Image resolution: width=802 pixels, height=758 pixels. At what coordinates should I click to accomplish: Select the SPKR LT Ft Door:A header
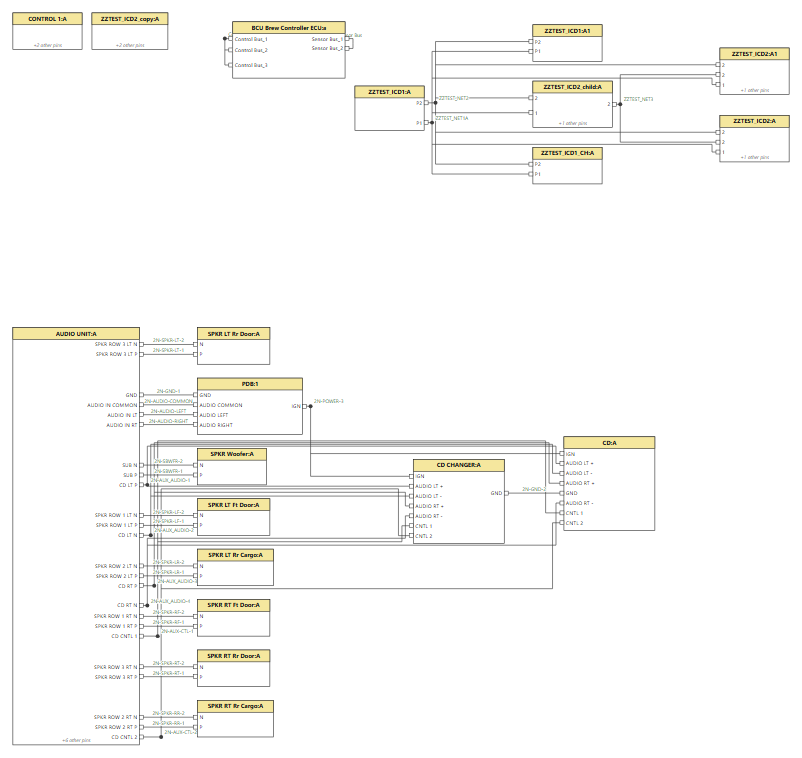tap(234, 505)
